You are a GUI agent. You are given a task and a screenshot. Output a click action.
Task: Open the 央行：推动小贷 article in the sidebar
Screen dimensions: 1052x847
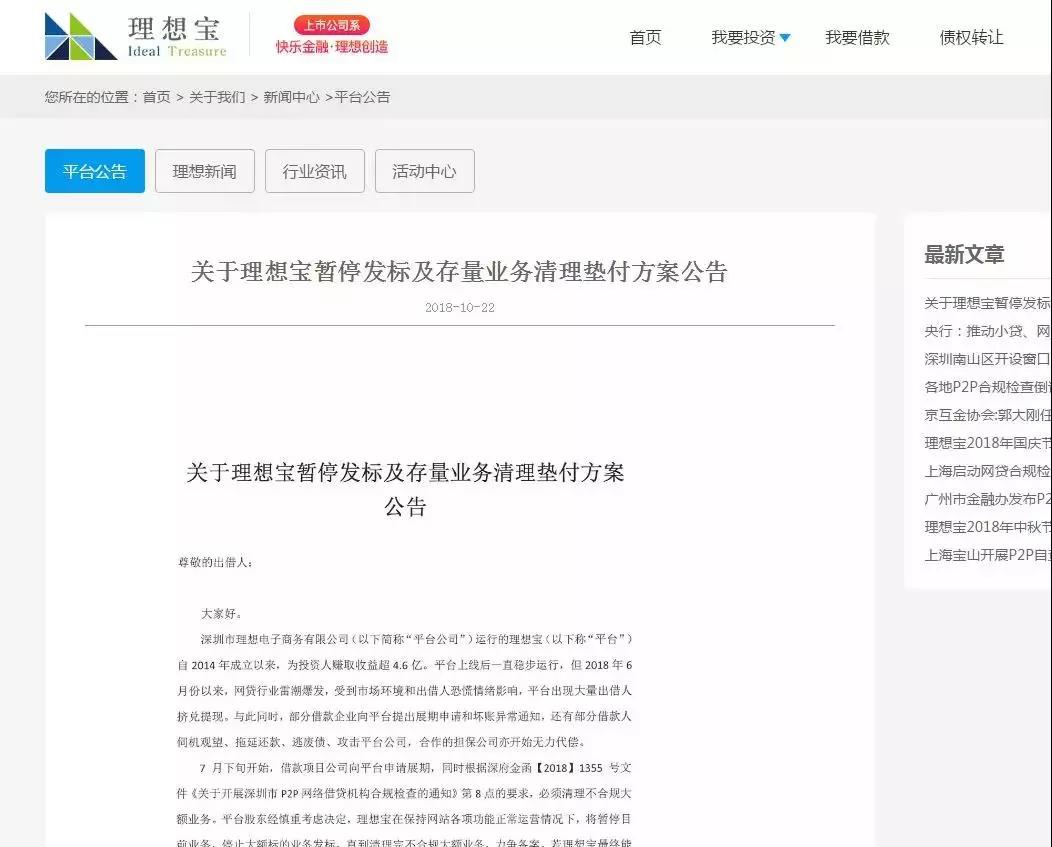pos(987,331)
